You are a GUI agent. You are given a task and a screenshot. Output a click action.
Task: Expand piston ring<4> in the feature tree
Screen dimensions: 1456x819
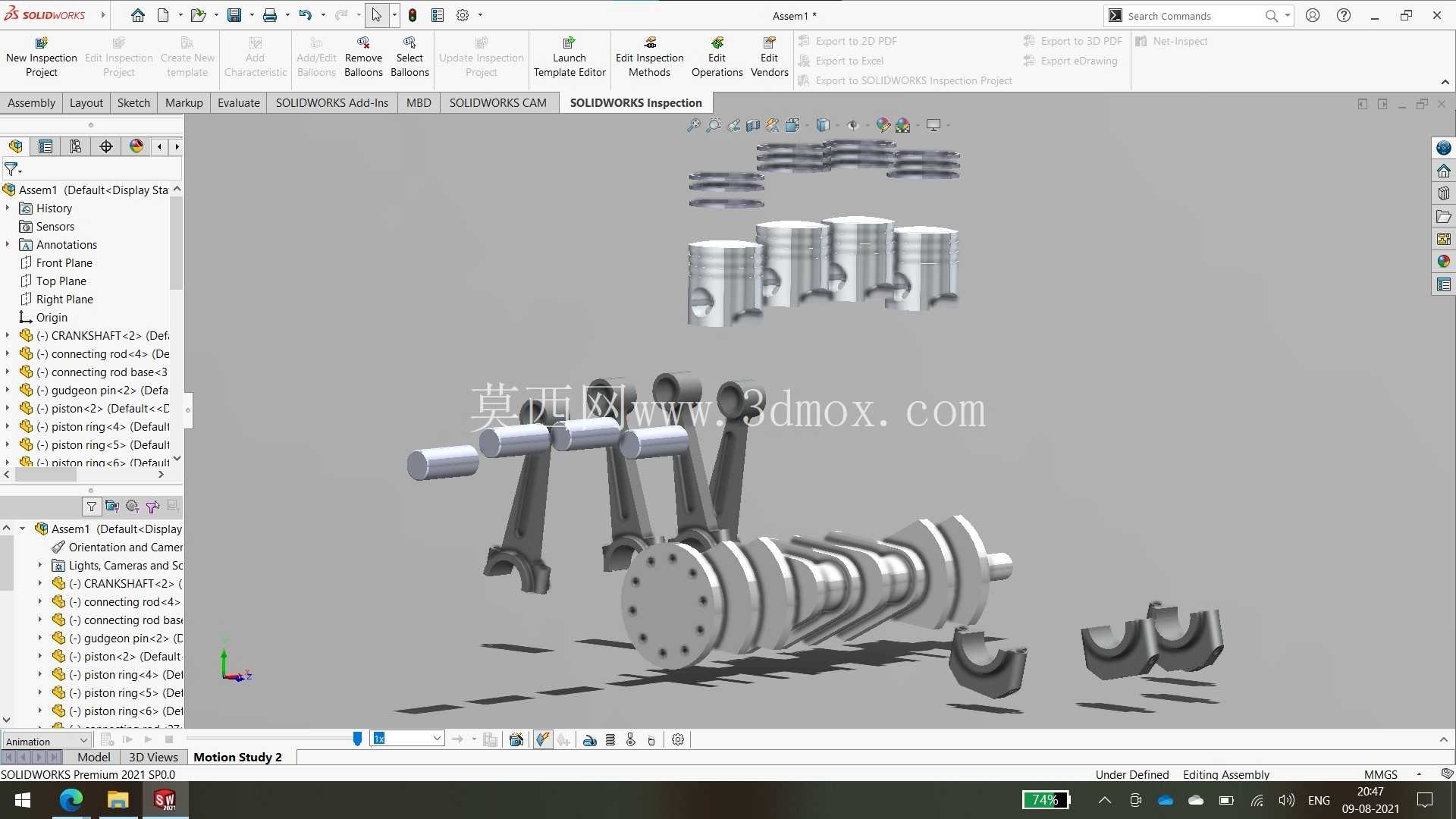click(8, 426)
